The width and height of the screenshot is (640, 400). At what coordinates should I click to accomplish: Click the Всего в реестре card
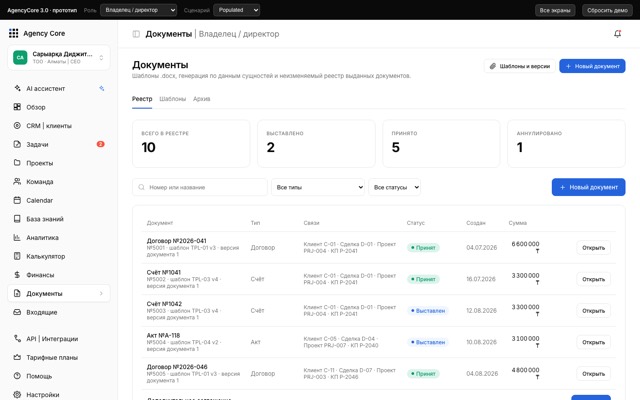(191, 143)
